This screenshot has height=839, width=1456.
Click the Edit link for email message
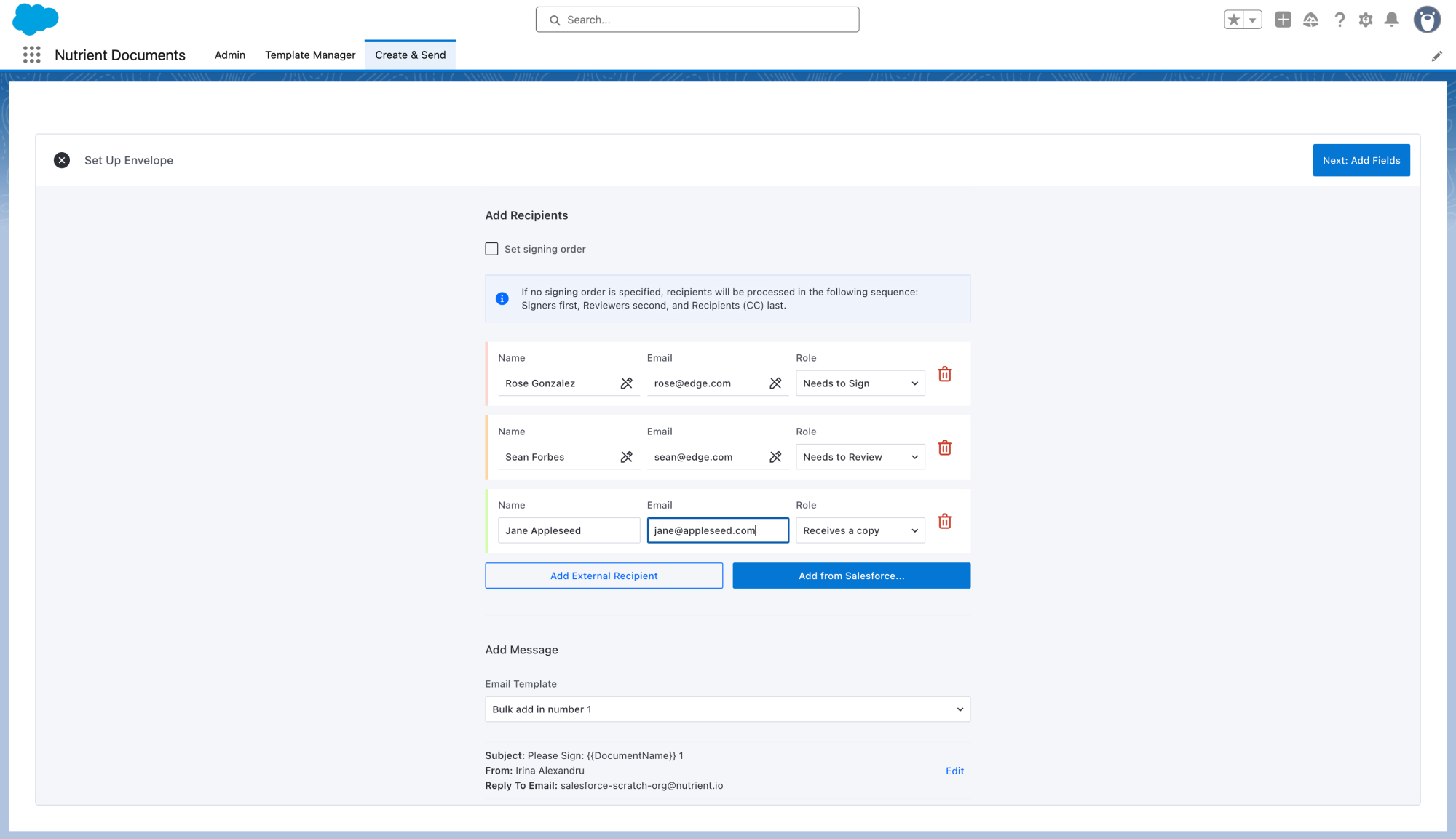[954, 771]
